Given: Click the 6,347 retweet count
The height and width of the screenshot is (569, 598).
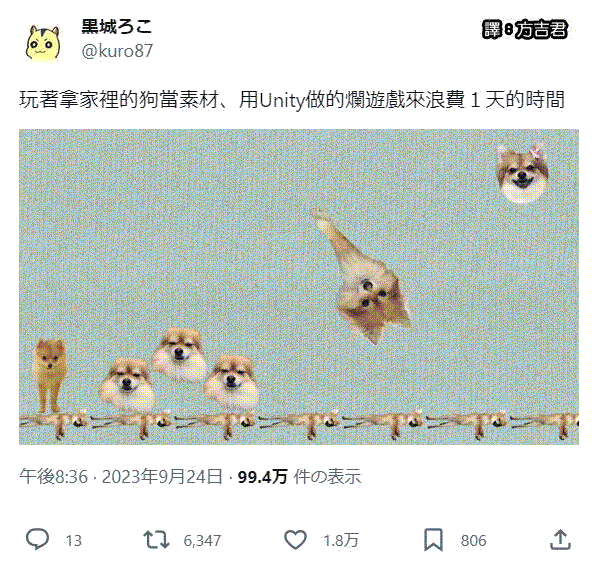Looking at the screenshot, I should pyautogui.click(x=202, y=540).
